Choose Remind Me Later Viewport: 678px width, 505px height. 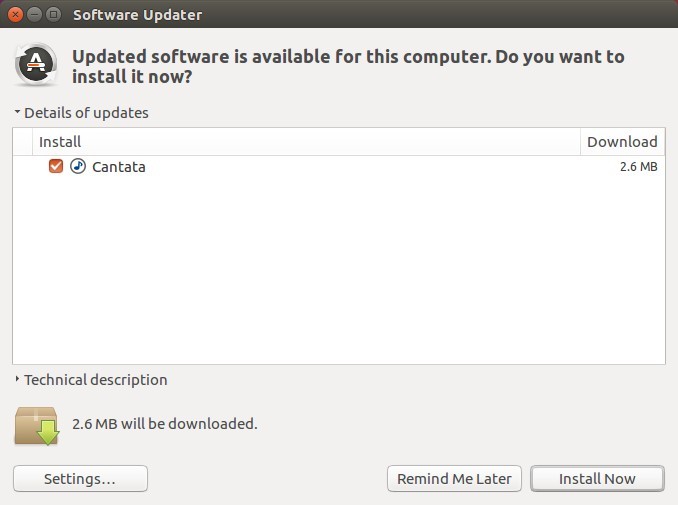pos(454,479)
